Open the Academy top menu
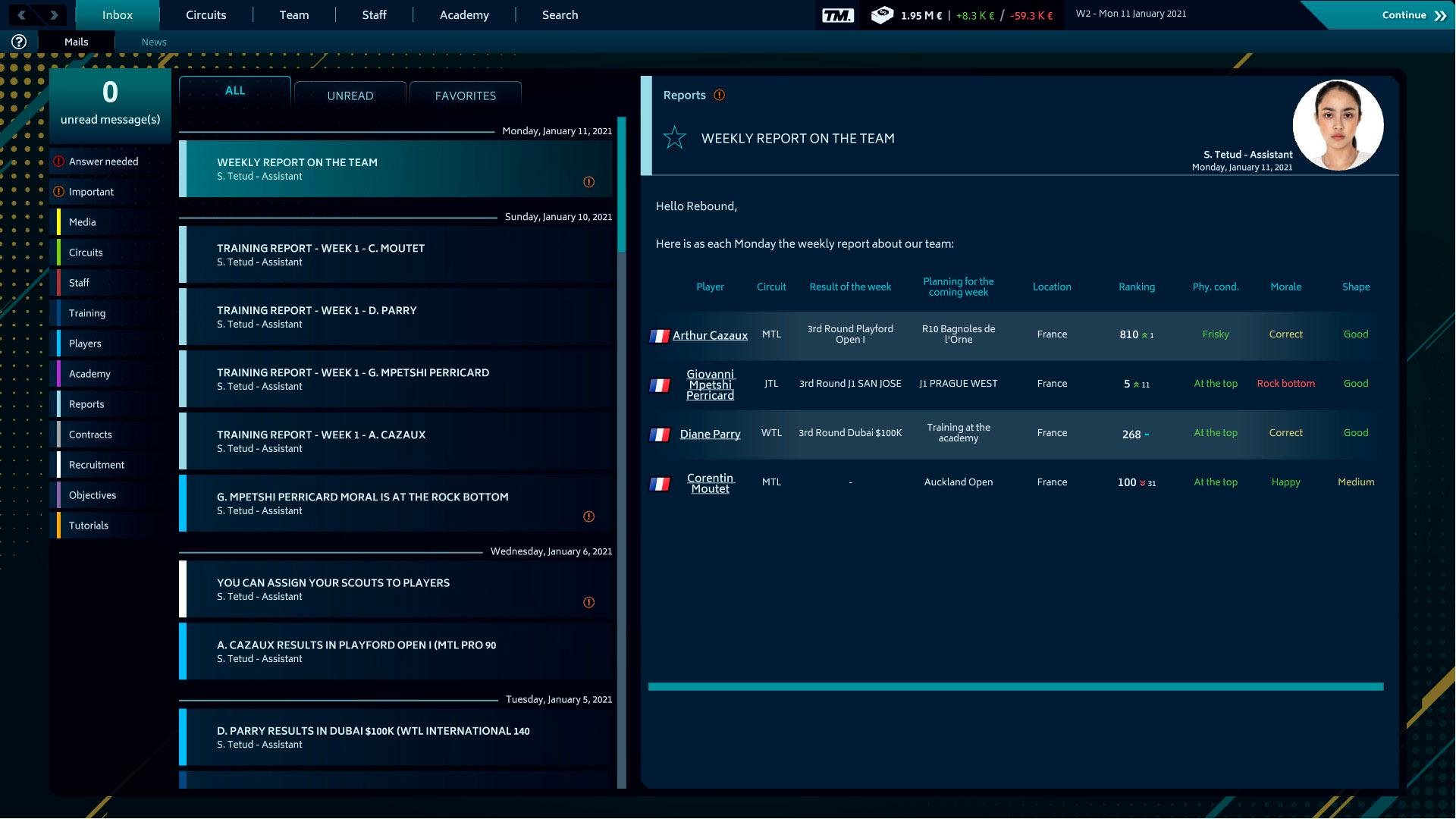 tap(464, 15)
